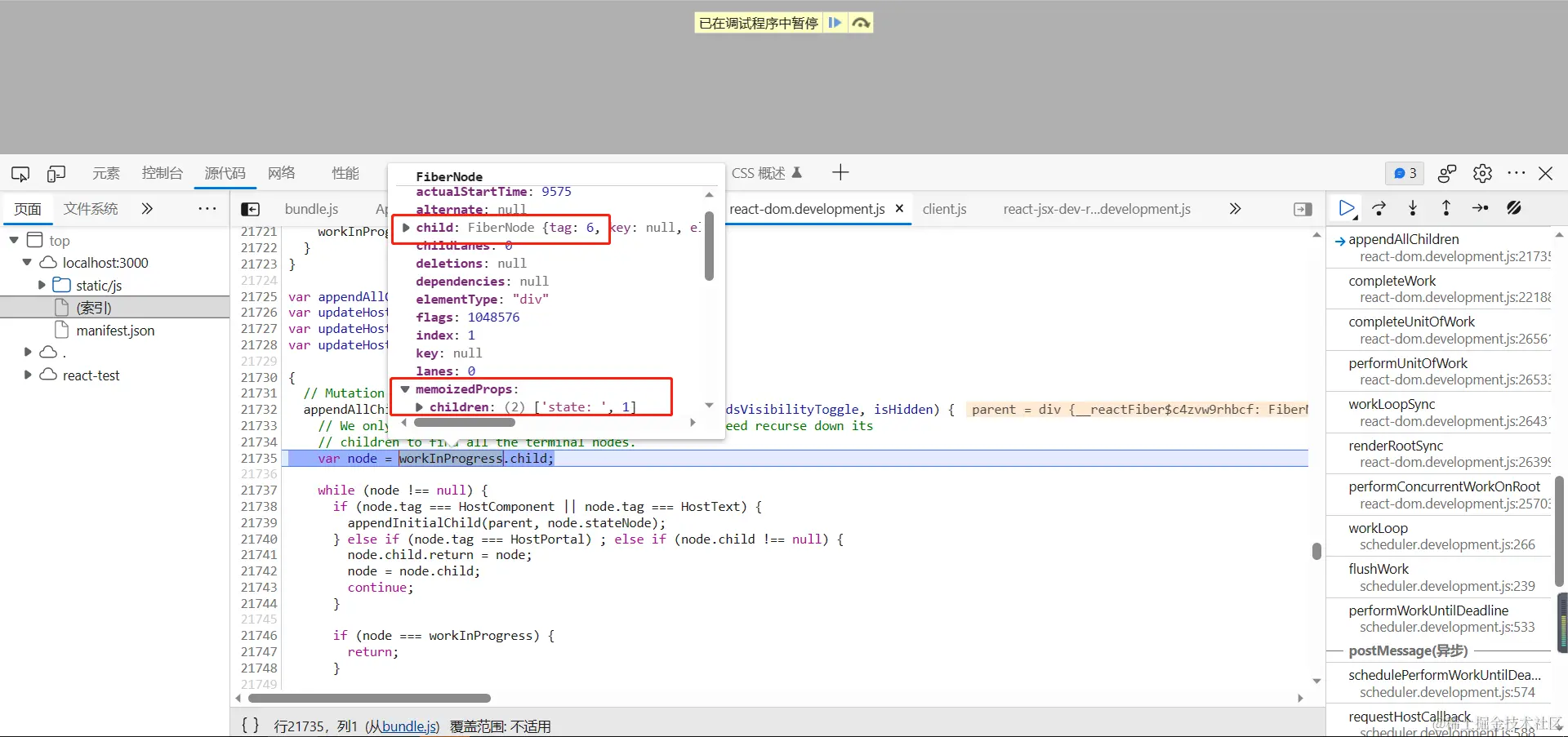Toggle pretty print braces button
The image size is (1568, 737).
click(x=250, y=725)
